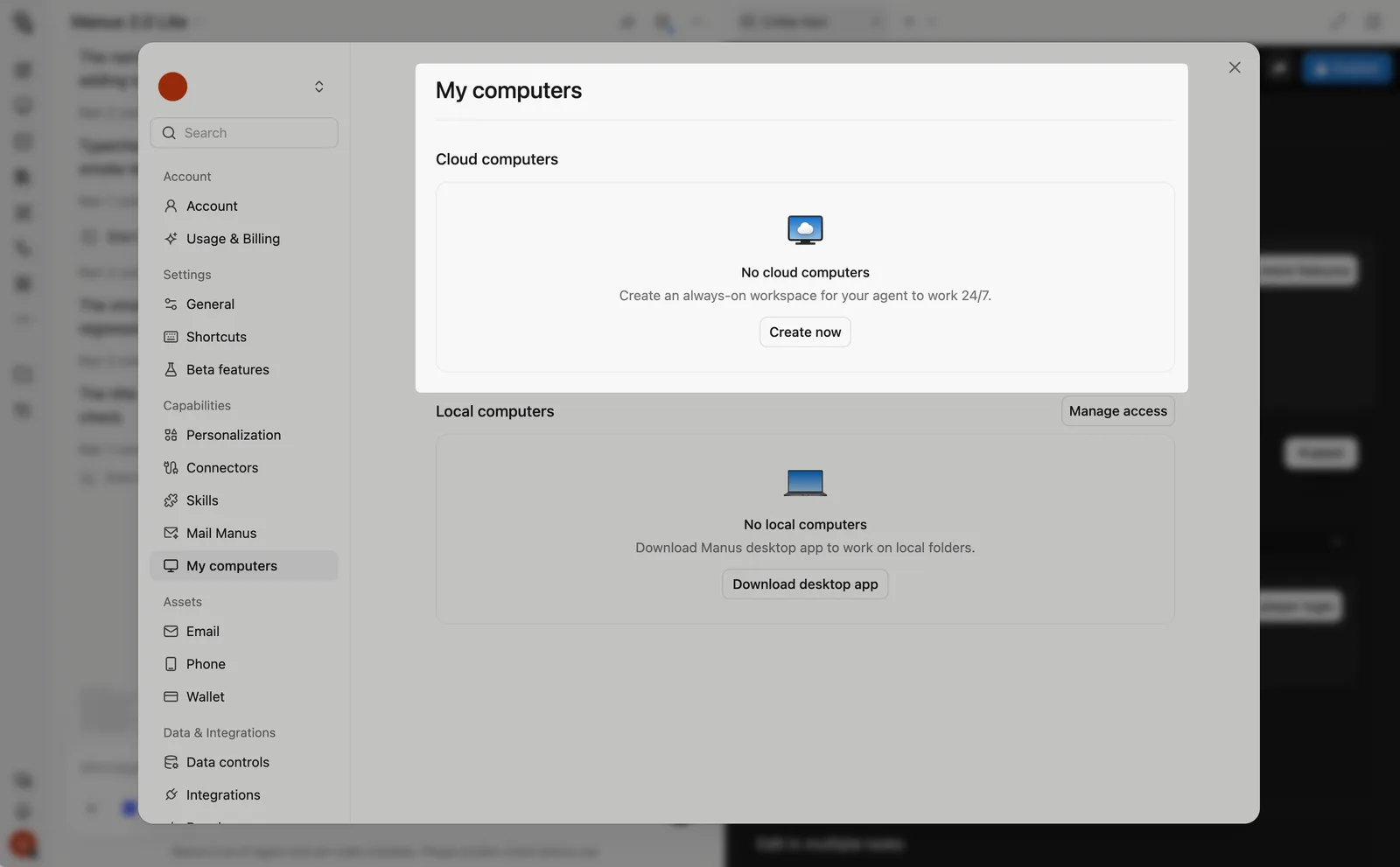The image size is (1400, 867).
Task: Click the Beta features flask icon
Action: coord(171,369)
